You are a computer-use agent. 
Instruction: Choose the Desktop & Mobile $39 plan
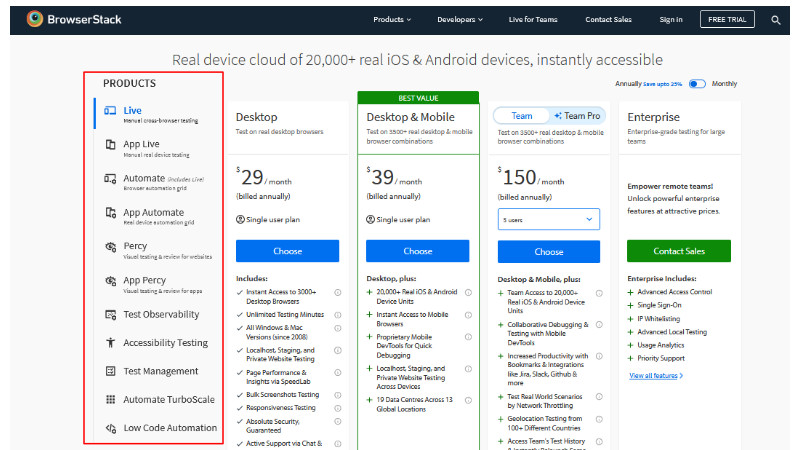click(417, 251)
